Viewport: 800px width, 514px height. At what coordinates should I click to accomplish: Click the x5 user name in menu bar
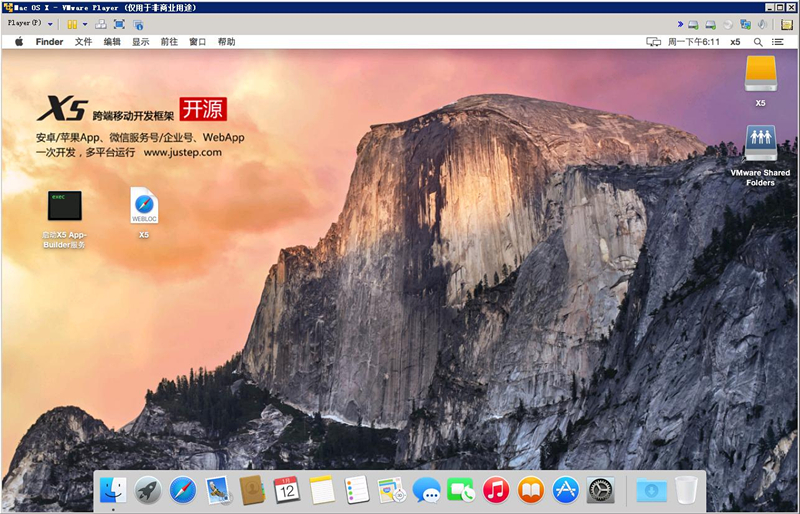(735, 42)
